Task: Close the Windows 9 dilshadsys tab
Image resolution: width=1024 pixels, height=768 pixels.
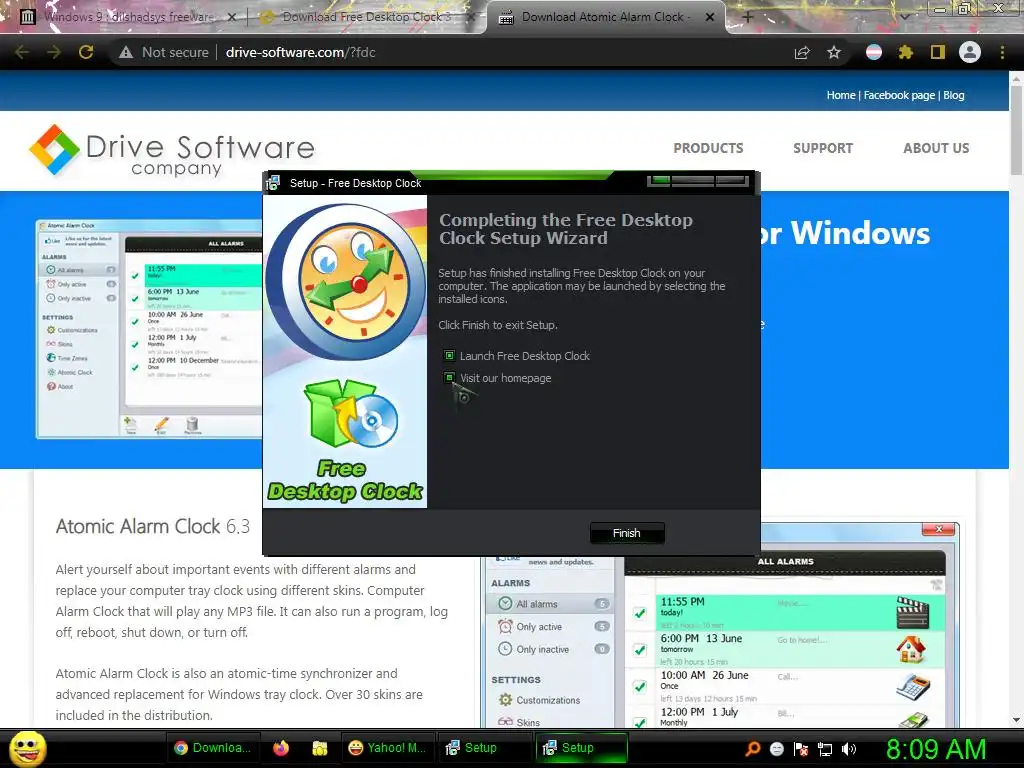Action: 232,18
